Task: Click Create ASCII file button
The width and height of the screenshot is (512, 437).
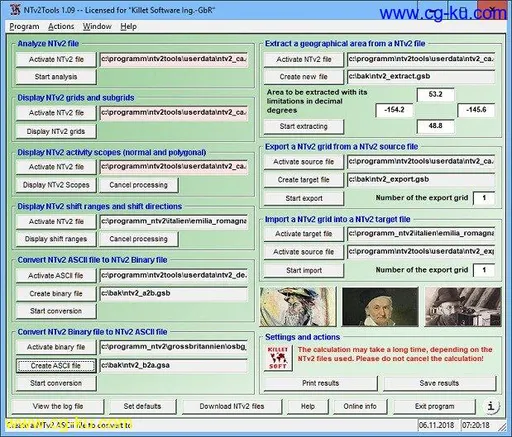Action: pos(56,366)
